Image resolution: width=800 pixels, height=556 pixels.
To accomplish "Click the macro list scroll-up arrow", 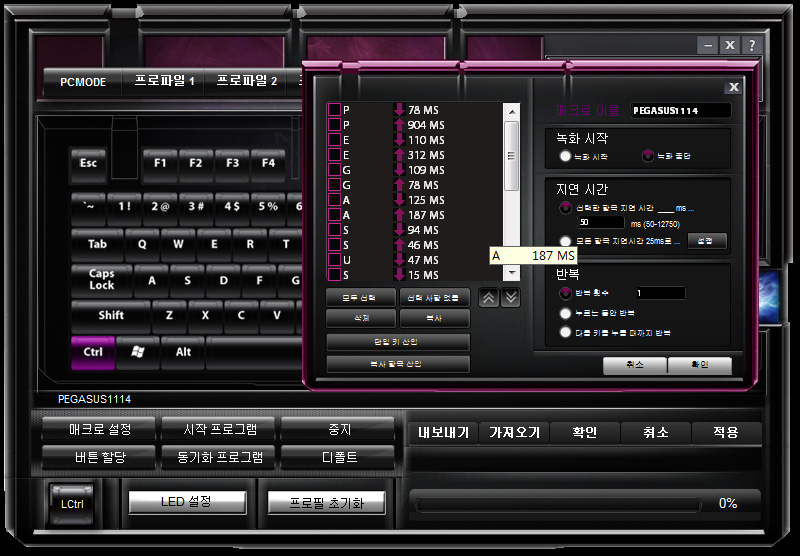I will pyautogui.click(x=511, y=111).
